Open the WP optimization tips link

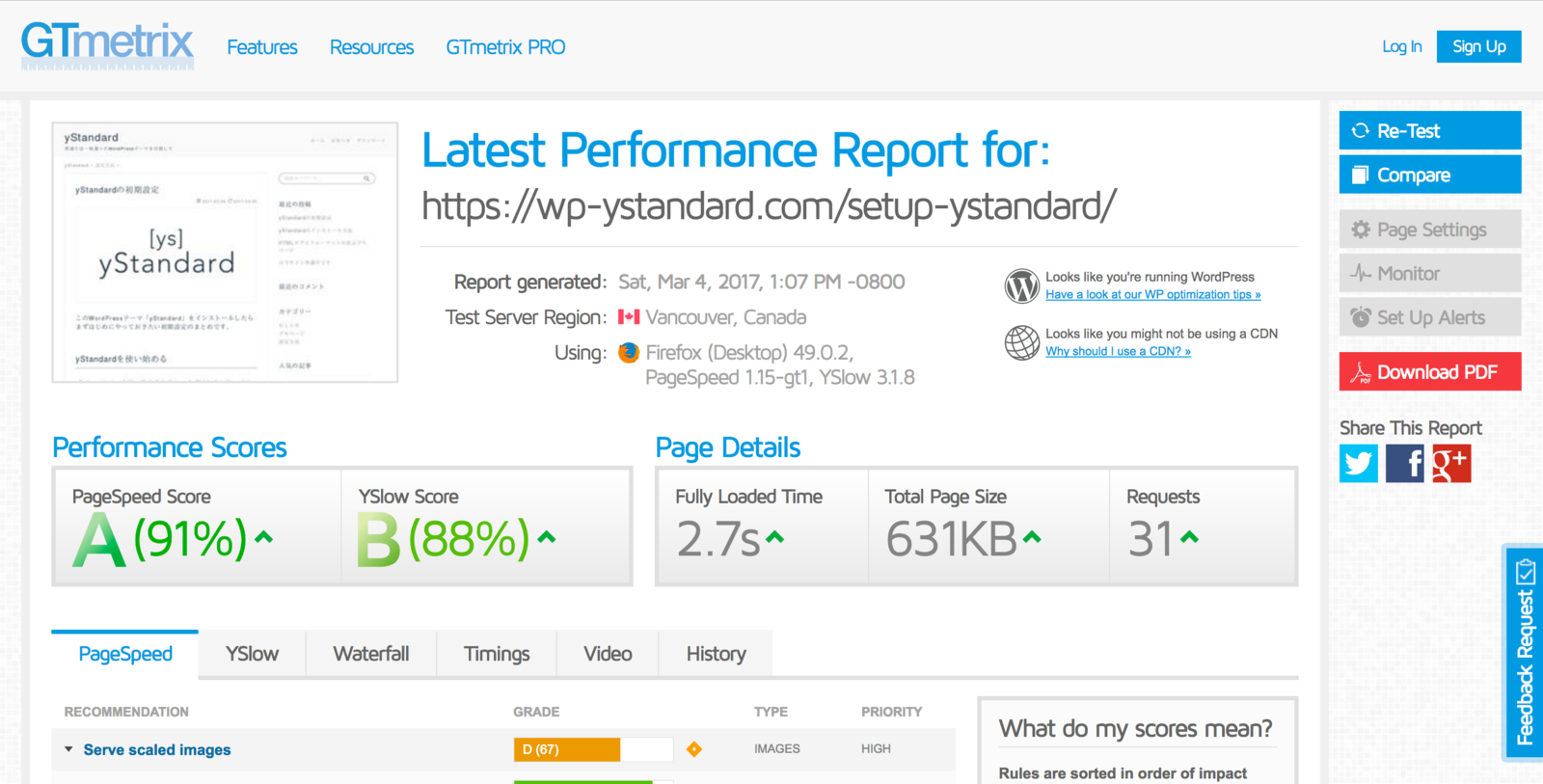(1152, 295)
